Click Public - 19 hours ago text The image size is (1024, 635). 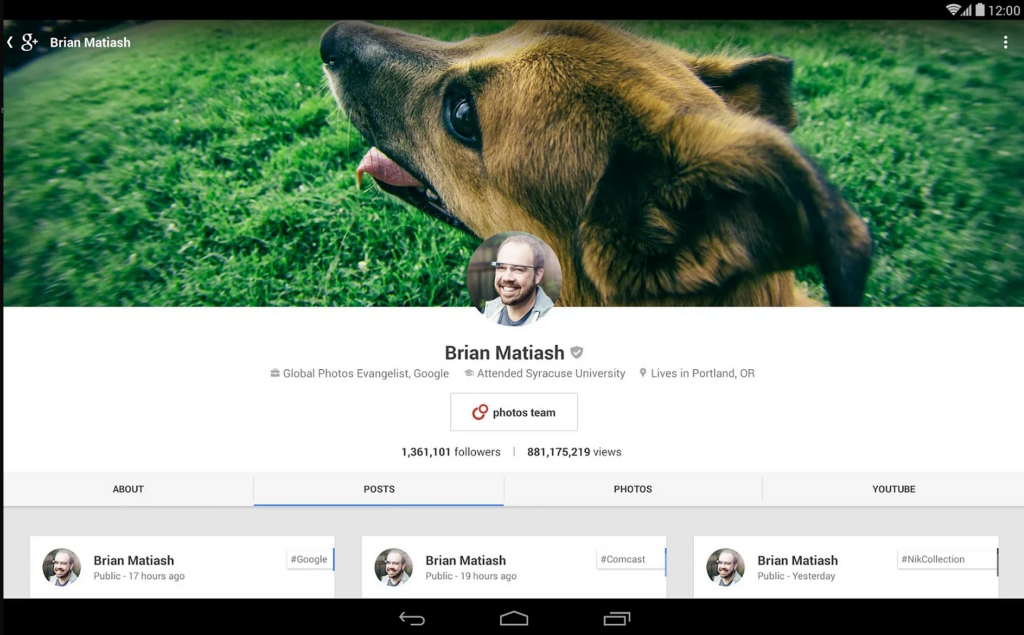(x=471, y=576)
